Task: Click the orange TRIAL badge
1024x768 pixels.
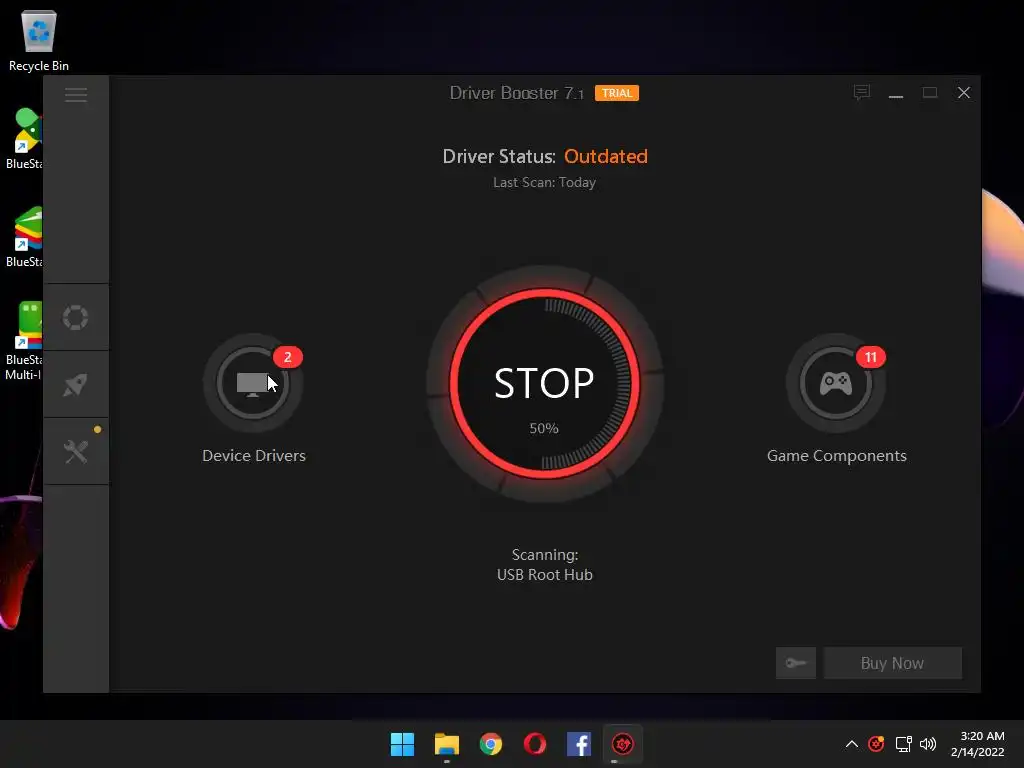Action: click(x=616, y=93)
